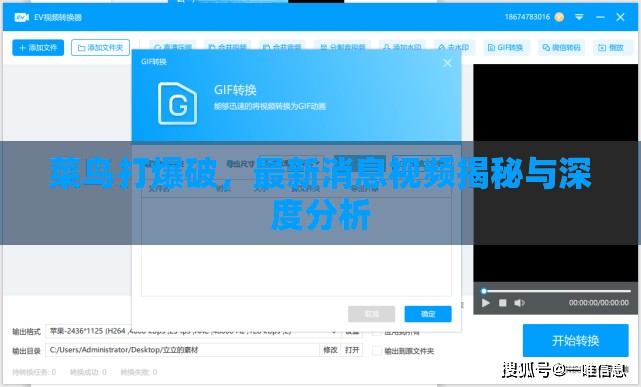Open the 输出格式 dropdown

coord(192,331)
